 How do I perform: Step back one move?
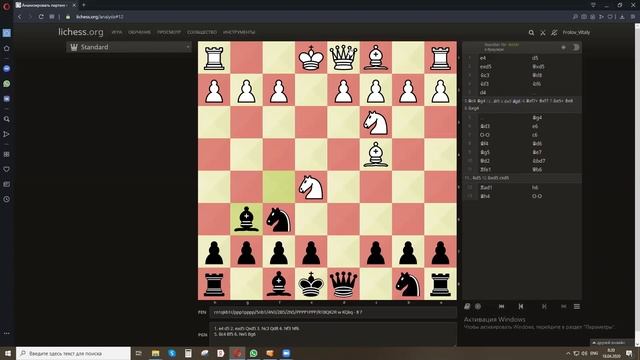[x=521, y=306]
